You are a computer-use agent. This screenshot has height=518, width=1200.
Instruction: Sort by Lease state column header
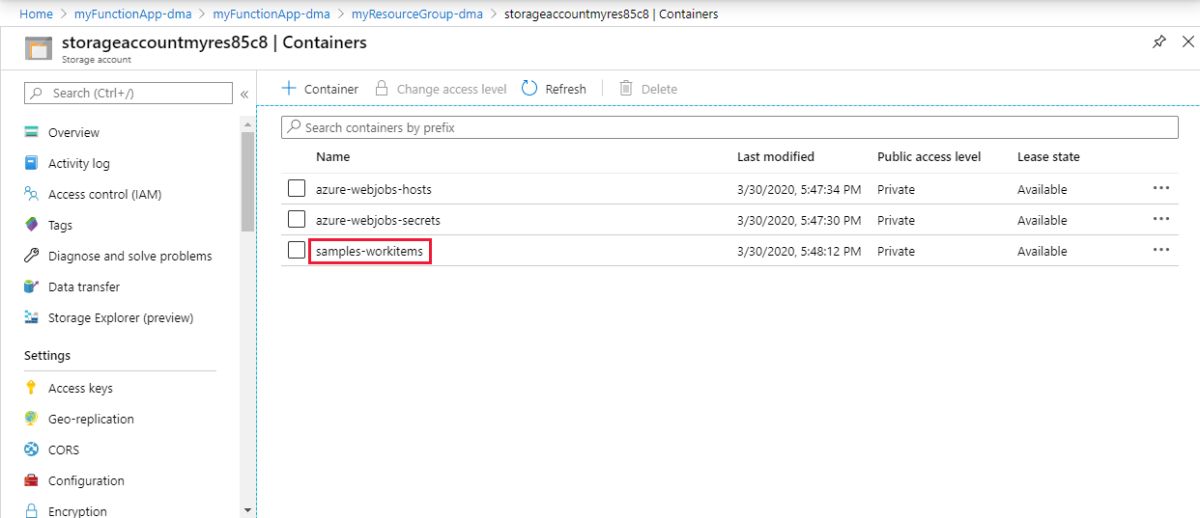[1048, 157]
